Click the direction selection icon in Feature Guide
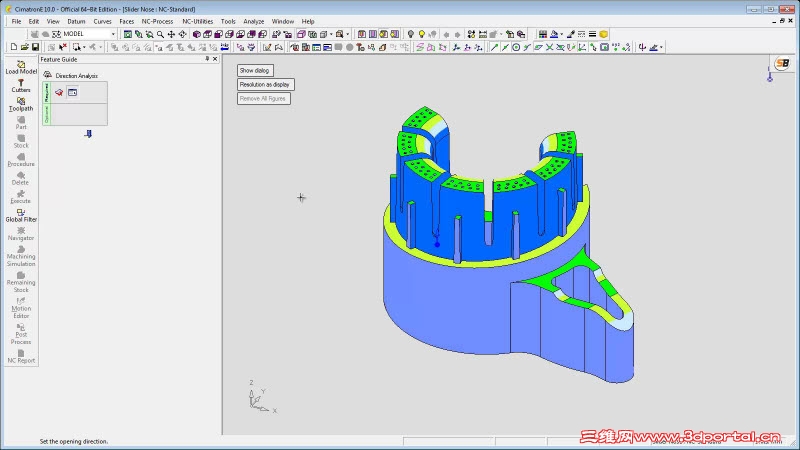Screen dimensions: 800x450 coord(59,92)
